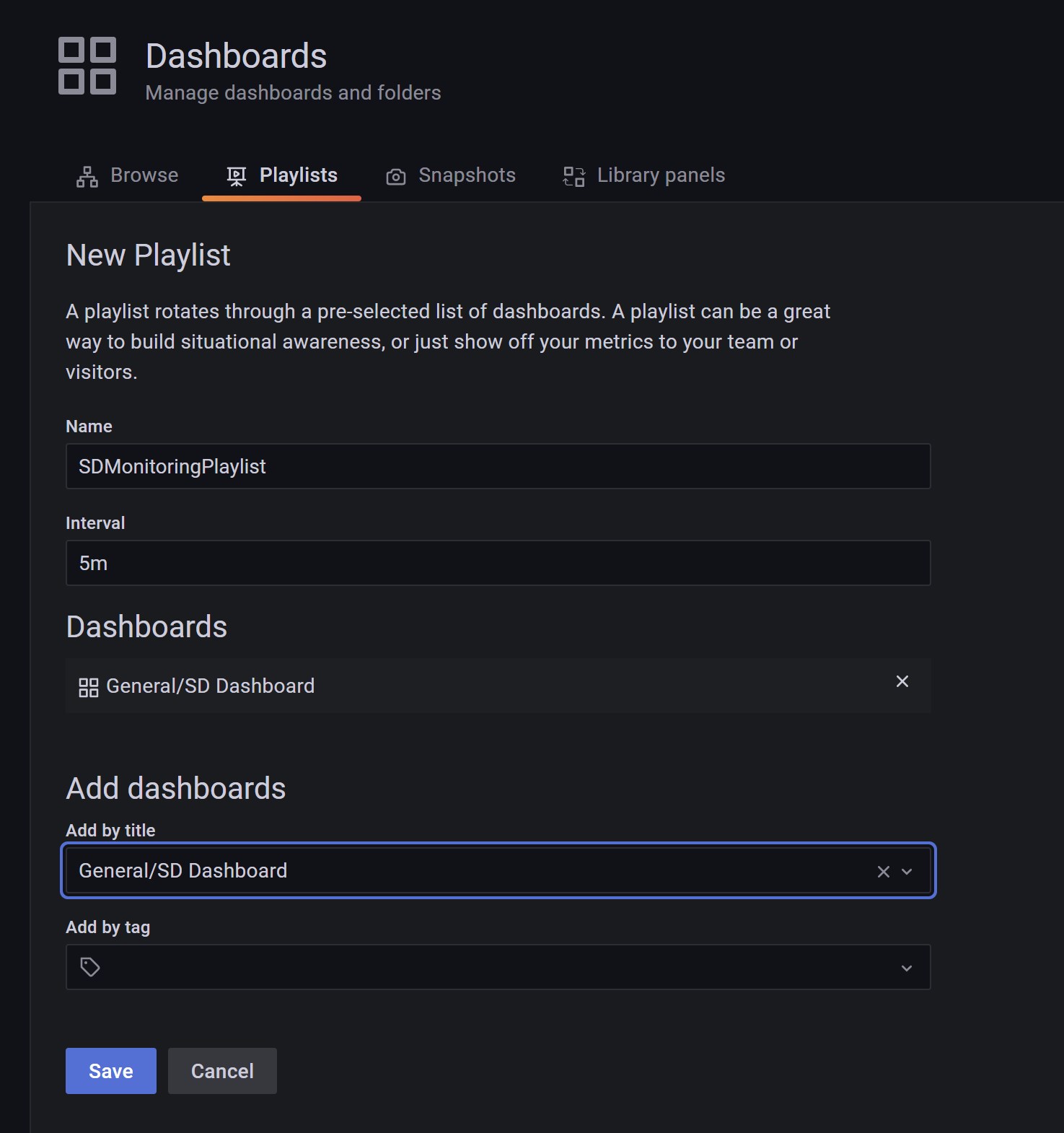This screenshot has height=1133, width=1064.
Task: Cancel playlist creation
Action: [x=222, y=1071]
